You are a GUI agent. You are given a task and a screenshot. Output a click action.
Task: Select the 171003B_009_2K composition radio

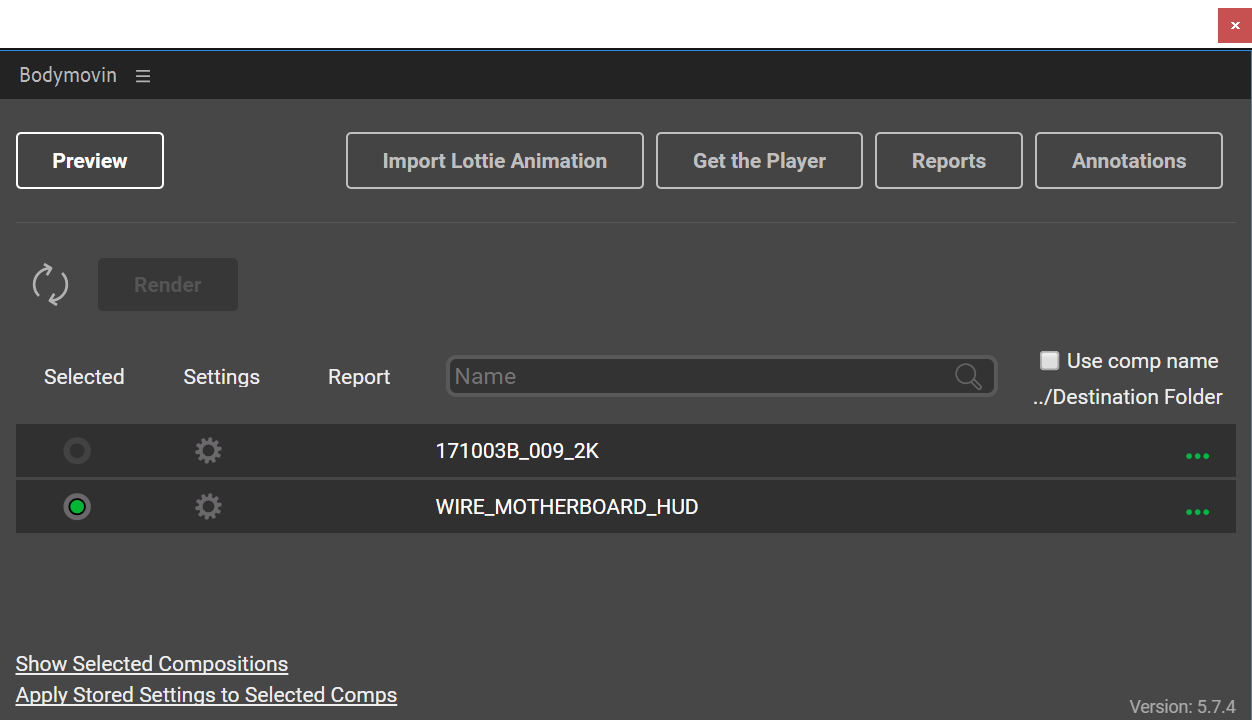(x=77, y=451)
